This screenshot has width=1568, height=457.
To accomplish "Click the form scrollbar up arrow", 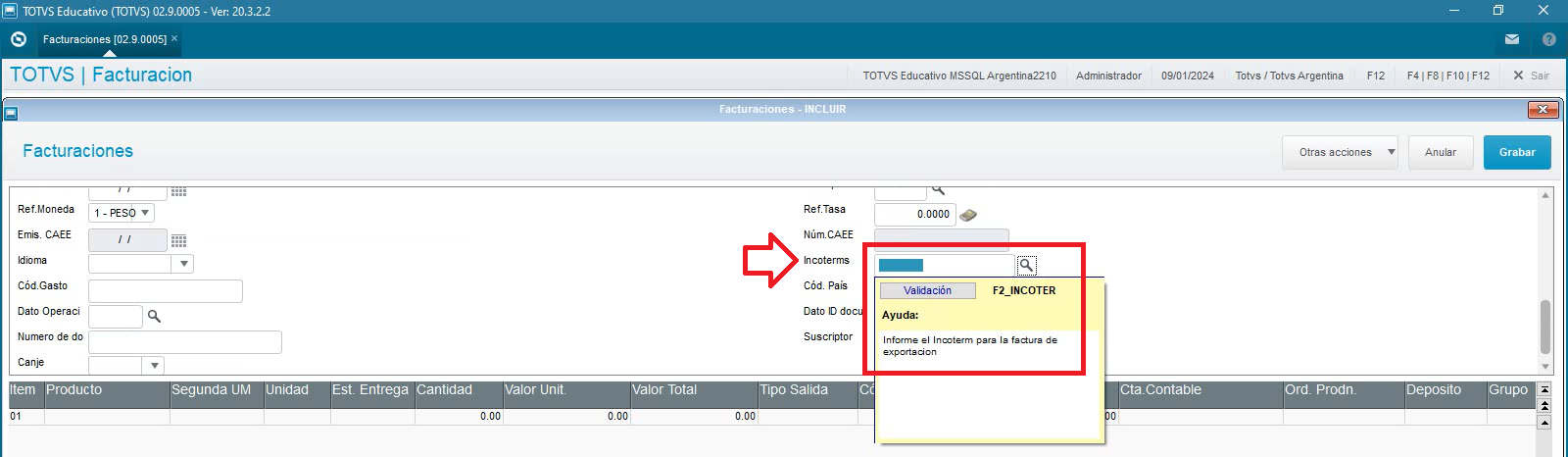I will (1545, 195).
